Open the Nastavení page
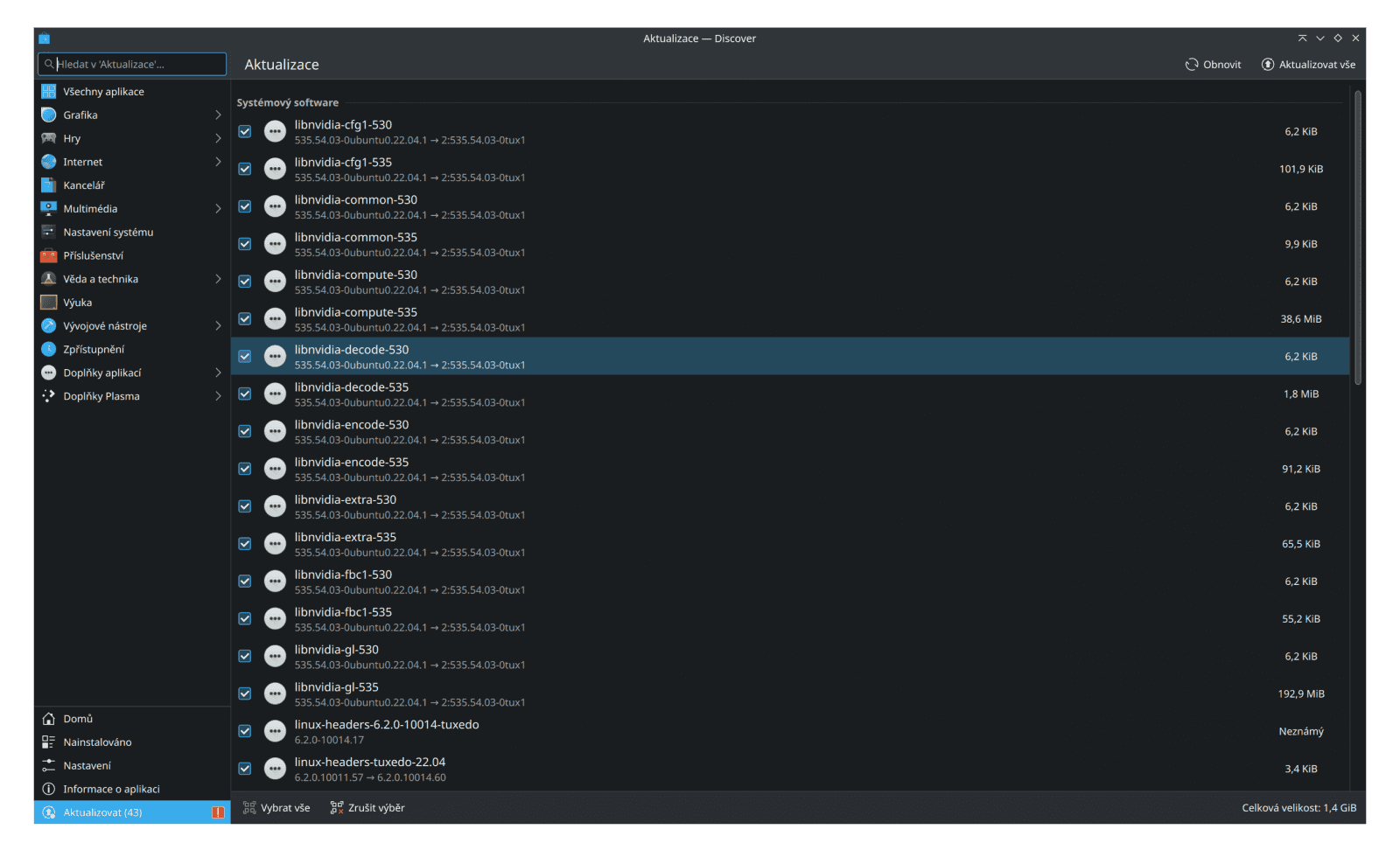The height and width of the screenshot is (864, 1400). (132, 765)
